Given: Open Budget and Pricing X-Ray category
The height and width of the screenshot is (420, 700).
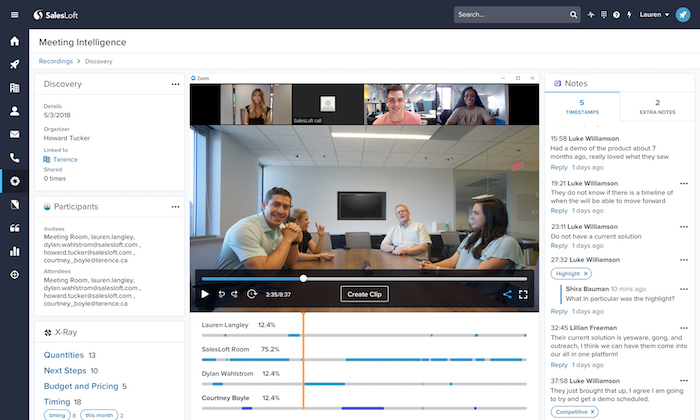Looking at the screenshot, I should point(81,386).
